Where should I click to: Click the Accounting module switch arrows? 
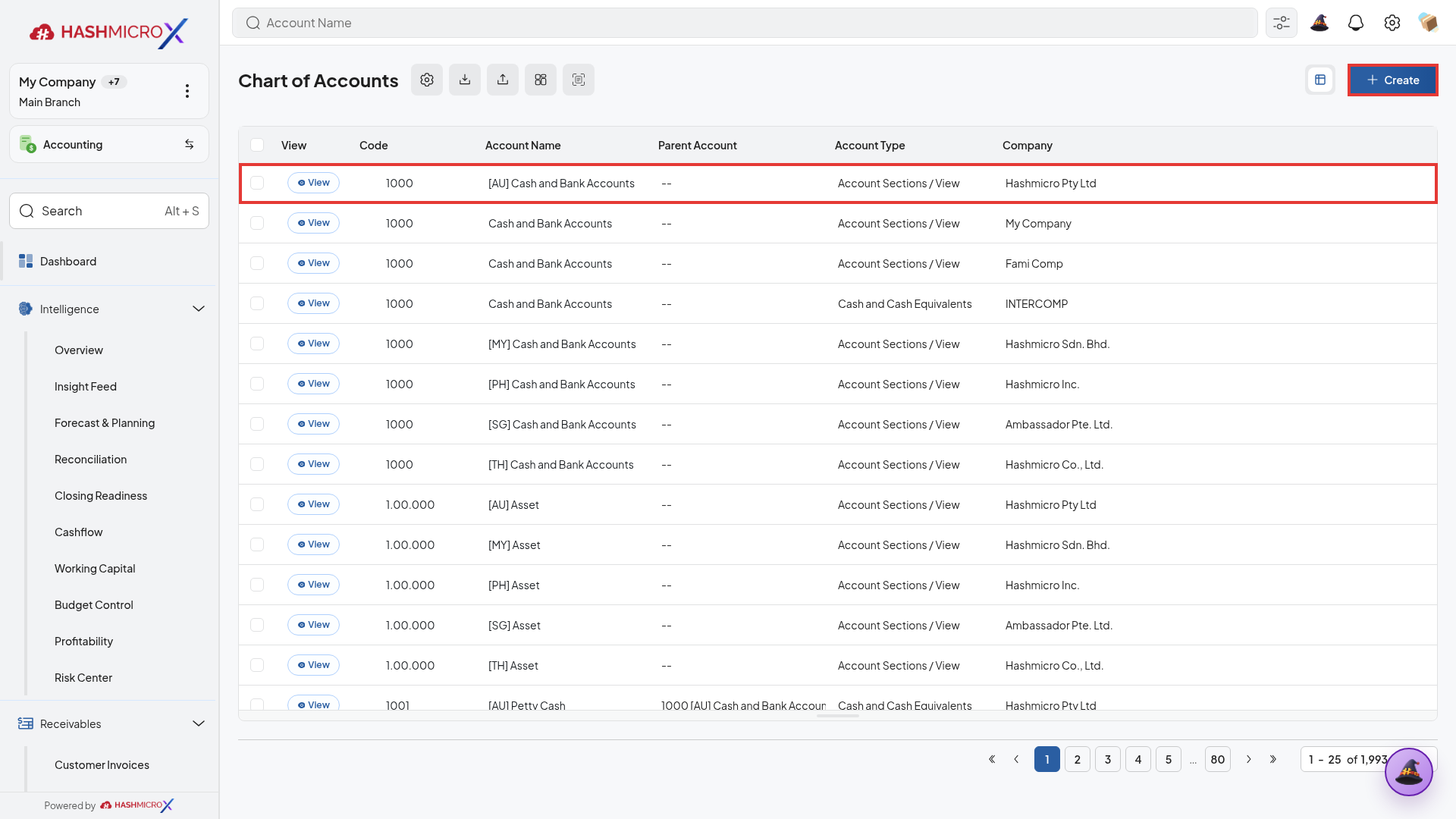[190, 144]
